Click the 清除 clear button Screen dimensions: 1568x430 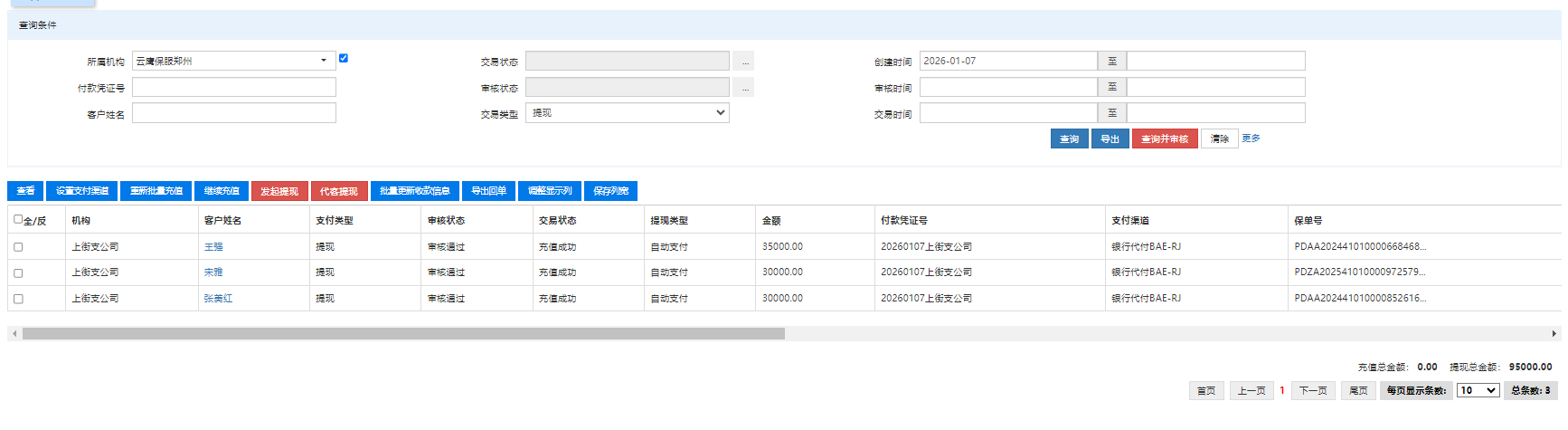[1219, 139]
